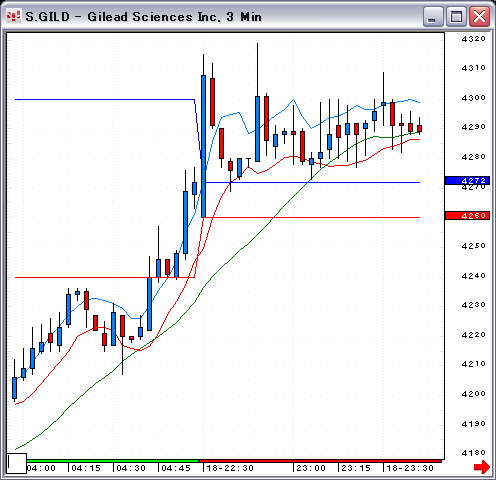The width and height of the screenshot is (496, 480).
Task: Click the window title 'S.GILD - Gilead Sciences Inc, 3 Min'
Action: point(143,17)
